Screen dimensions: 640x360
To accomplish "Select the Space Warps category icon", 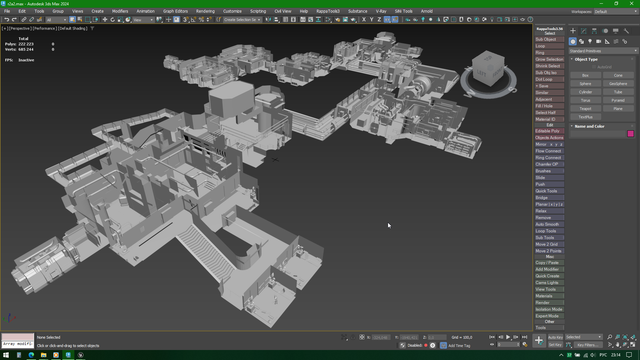I will 616,41.
